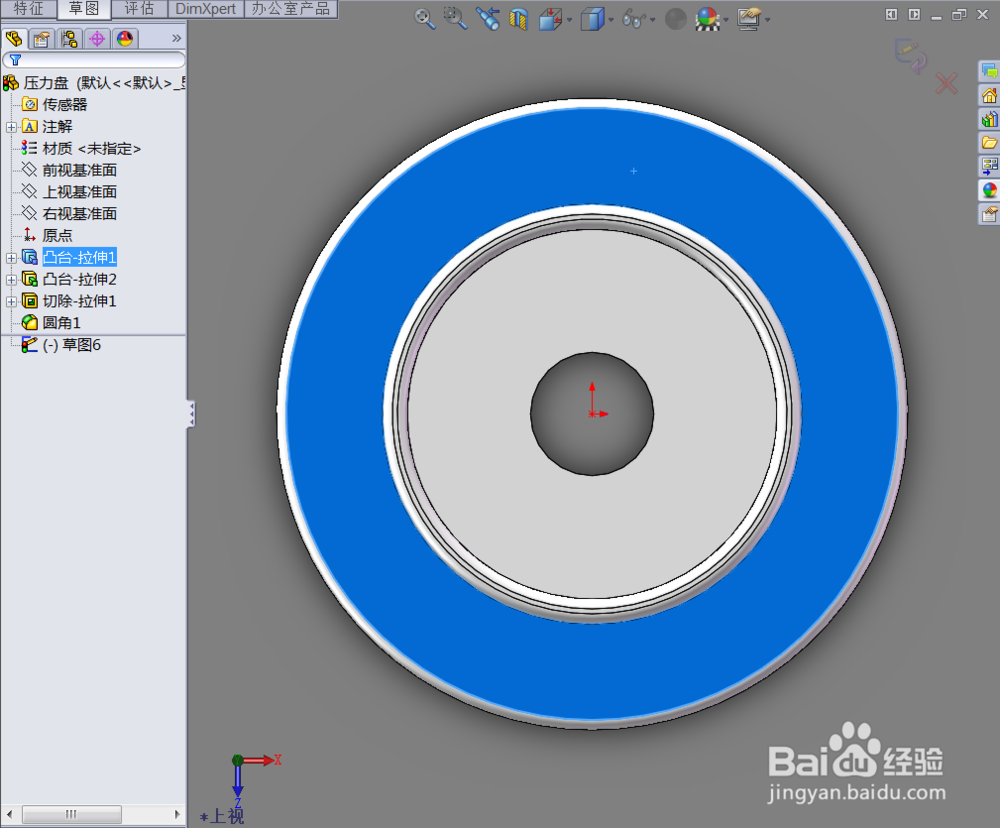Click the Edit Appearance sphere icon
This screenshot has height=828, width=1000.
pos(676,19)
